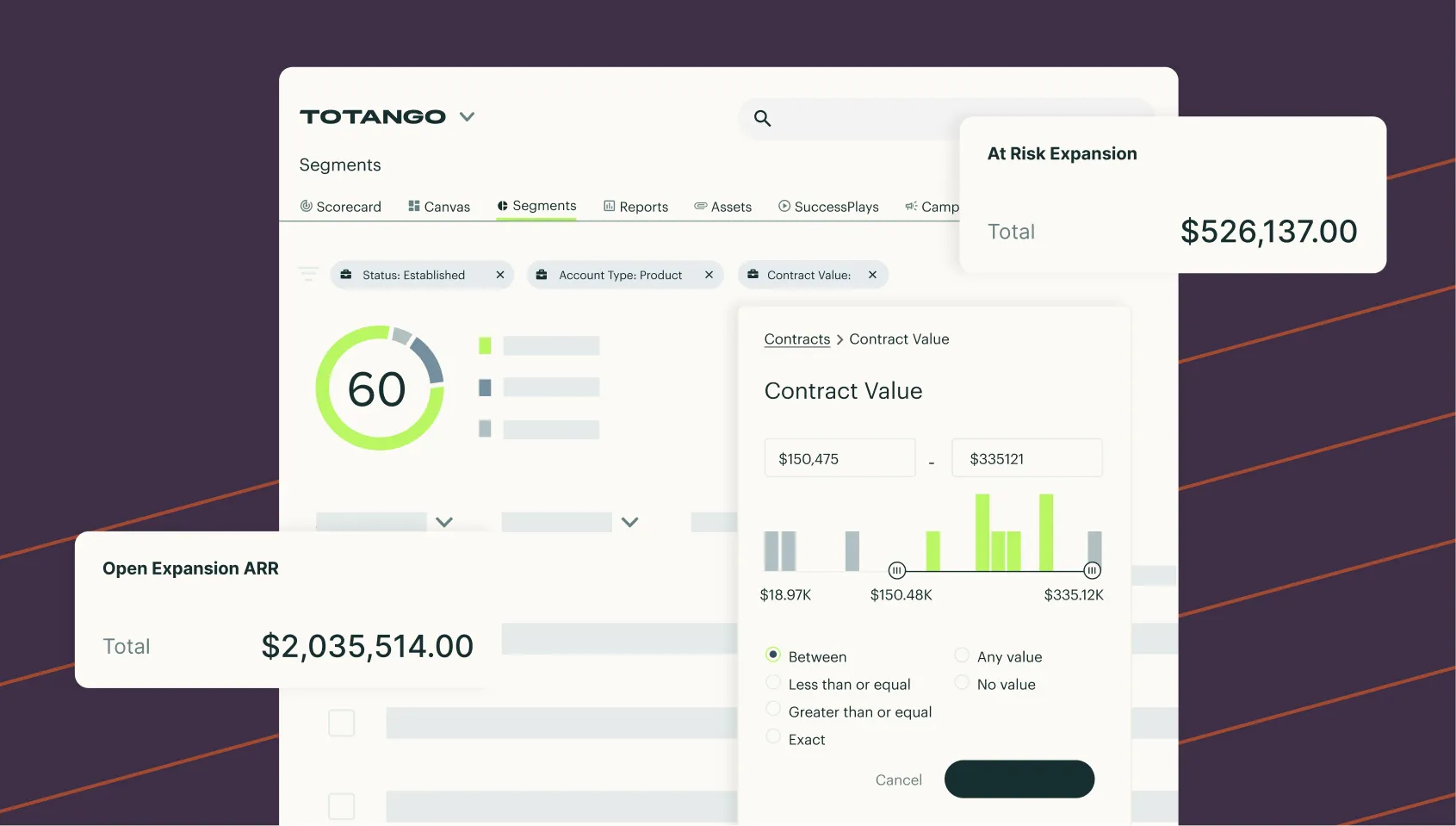Choose the No value radio option
The height and width of the screenshot is (826, 1456).
click(x=962, y=682)
